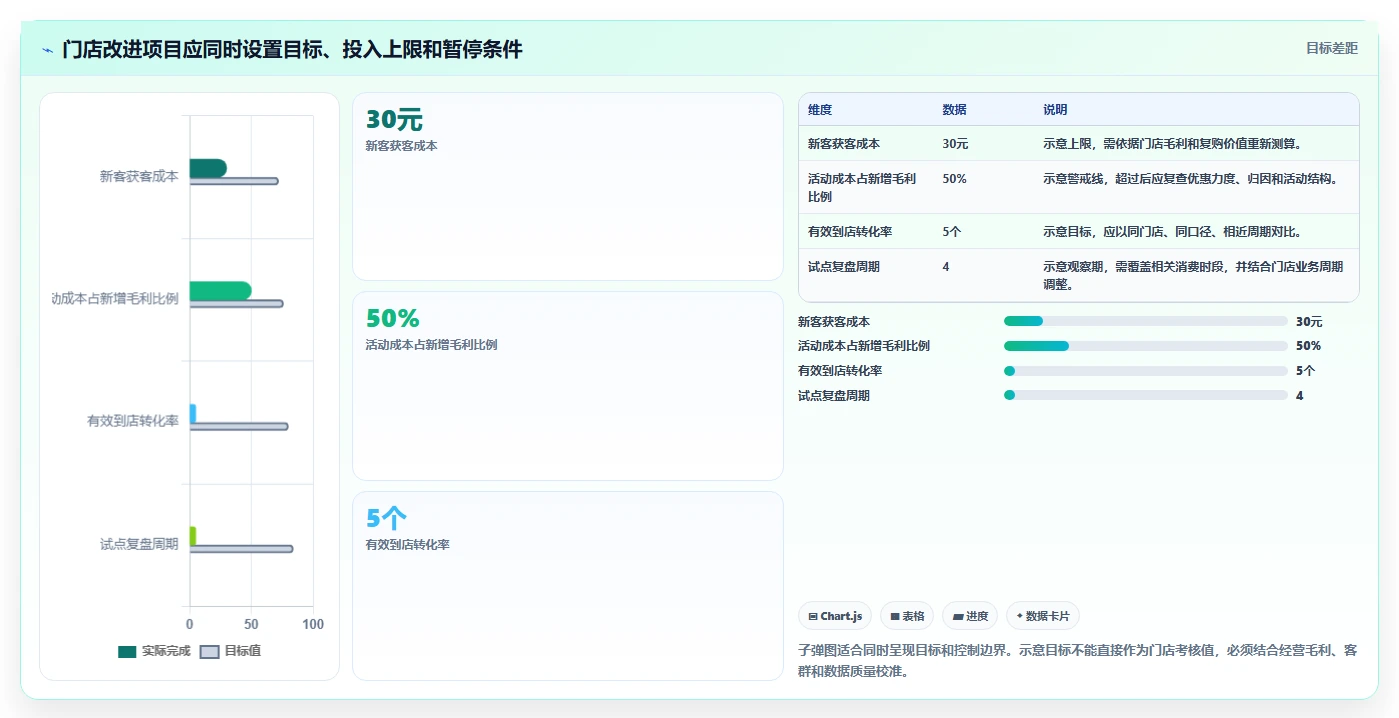Click the Chart.js tag chip
The image size is (1399, 718).
pyautogui.click(x=835, y=616)
